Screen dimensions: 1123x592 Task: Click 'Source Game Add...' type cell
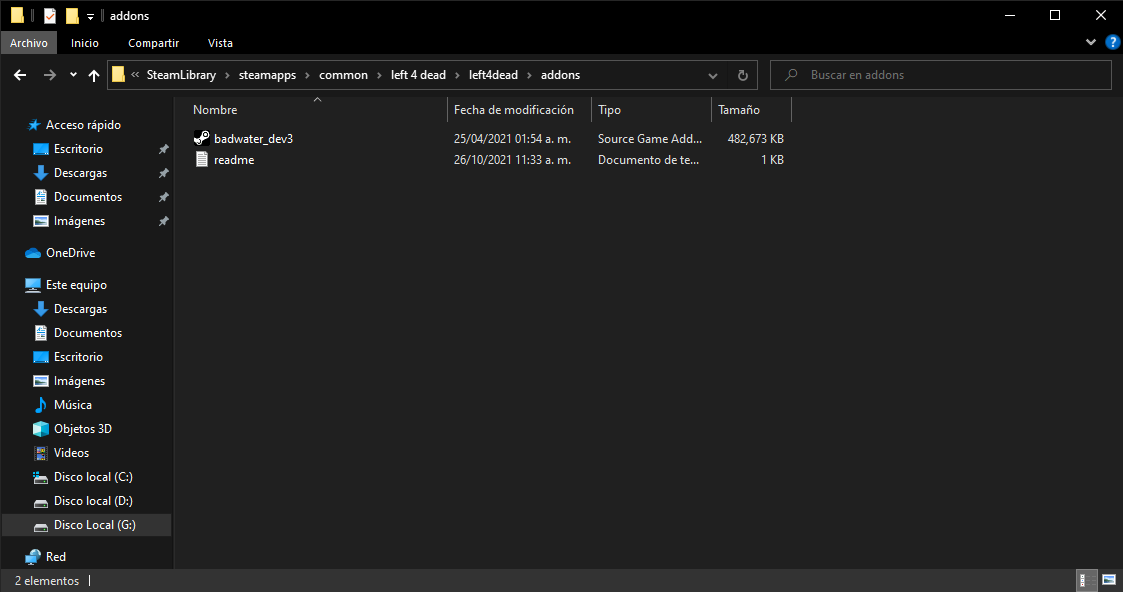point(650,139)
